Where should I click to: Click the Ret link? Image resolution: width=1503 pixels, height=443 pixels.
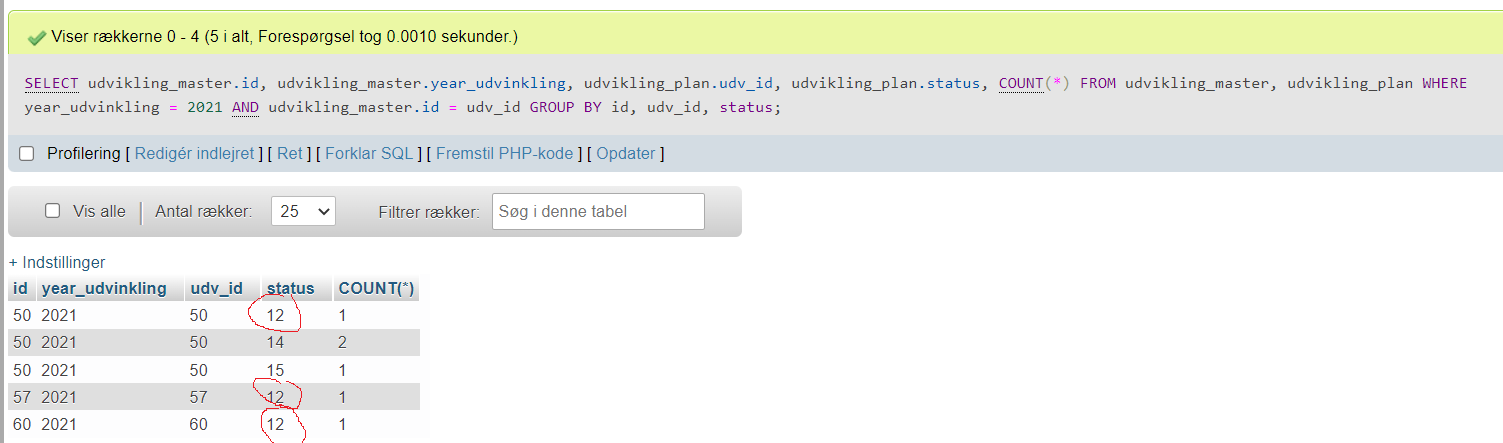pos(290,154)
